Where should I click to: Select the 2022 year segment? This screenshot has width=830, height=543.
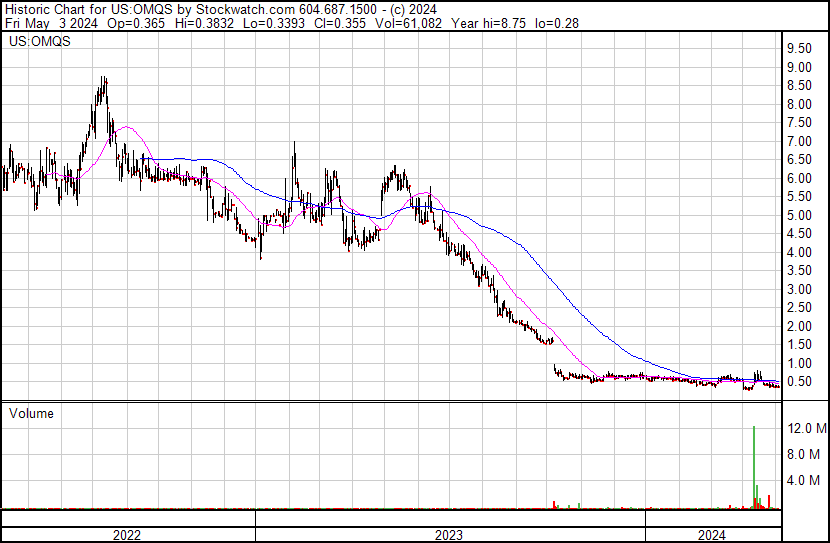(x=127, y=535)
